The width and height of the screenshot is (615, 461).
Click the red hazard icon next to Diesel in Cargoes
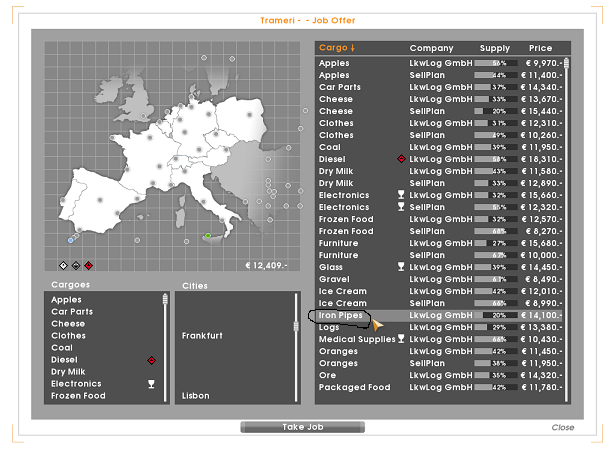[x=151, y=360]
